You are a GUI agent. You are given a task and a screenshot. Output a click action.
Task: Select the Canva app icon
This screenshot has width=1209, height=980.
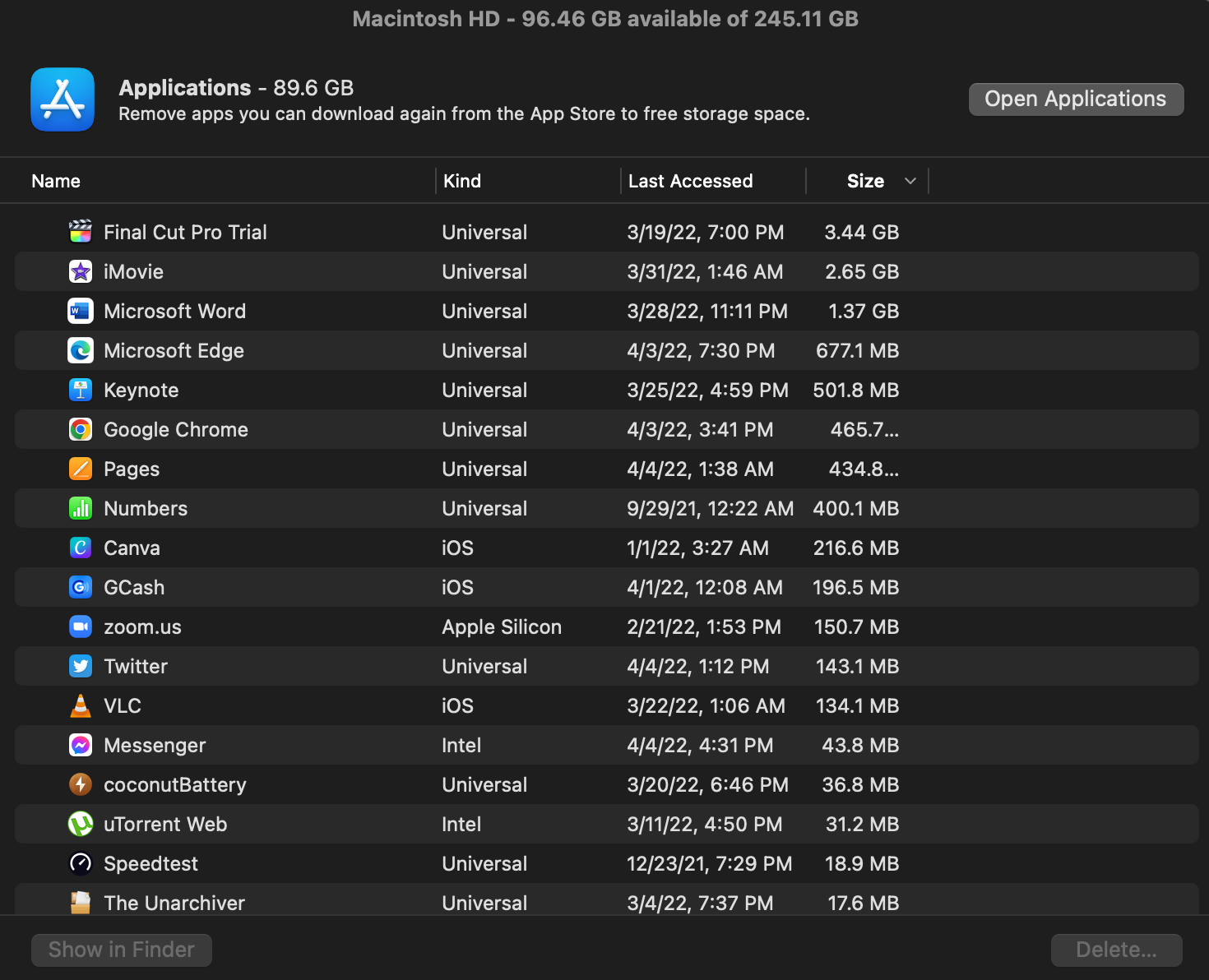(81, 548)
